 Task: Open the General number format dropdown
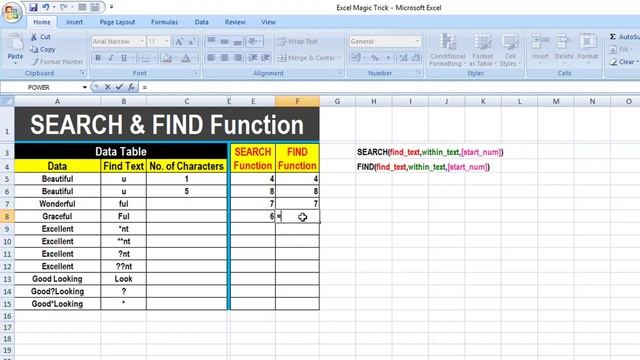(417, 42)
